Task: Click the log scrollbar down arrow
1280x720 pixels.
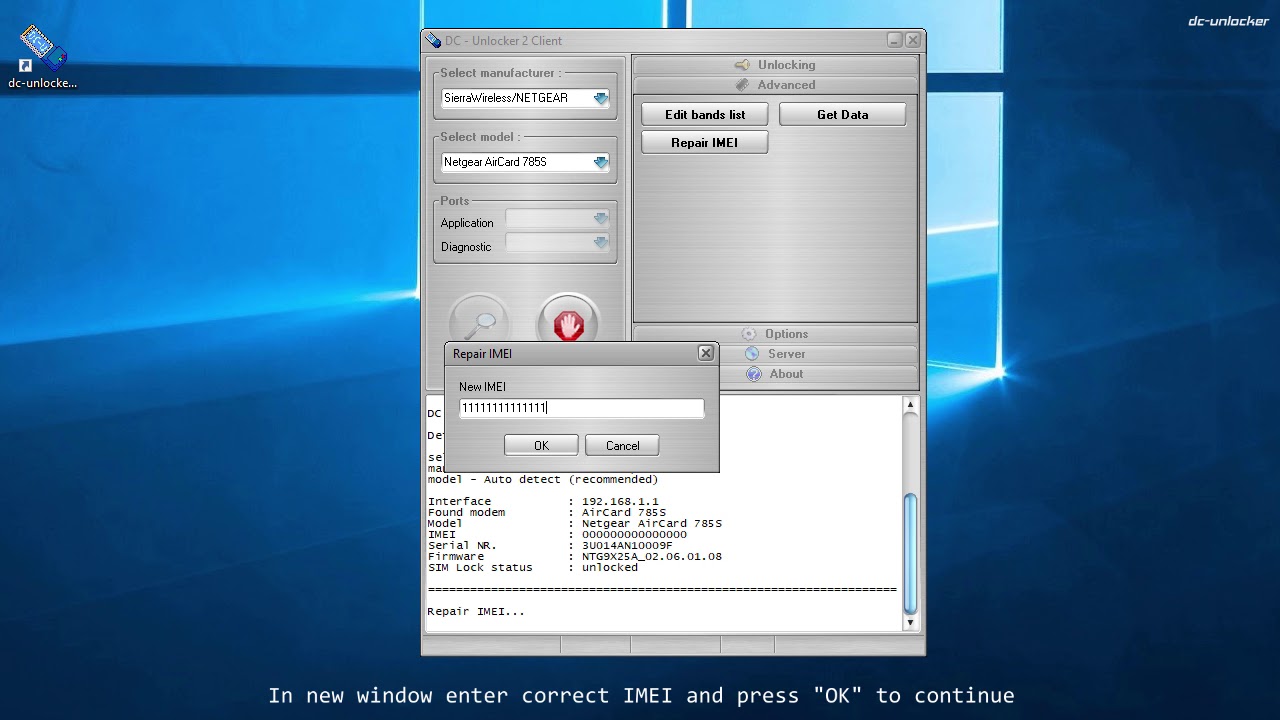Action: [x=910, y=622]
